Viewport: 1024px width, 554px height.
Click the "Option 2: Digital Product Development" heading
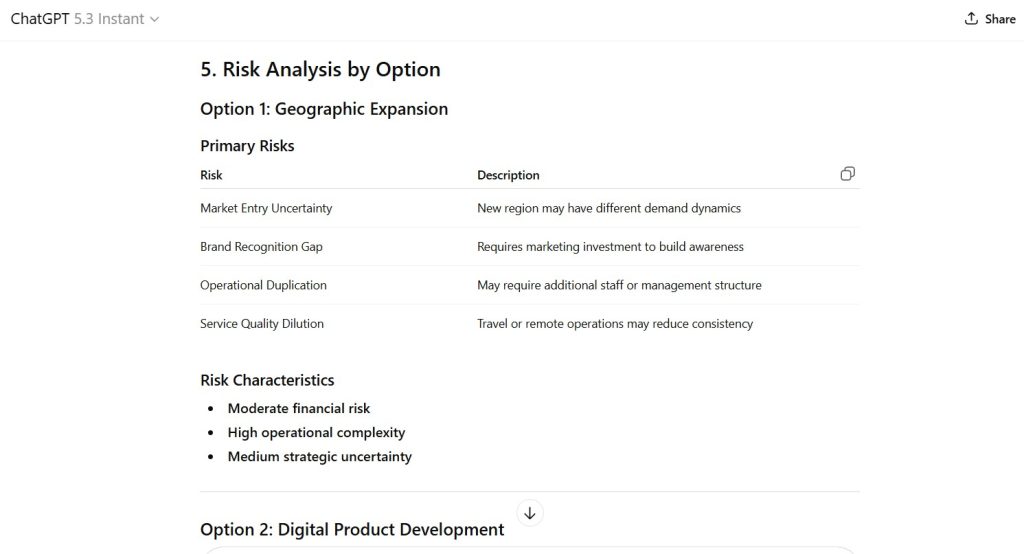[352, 529]
